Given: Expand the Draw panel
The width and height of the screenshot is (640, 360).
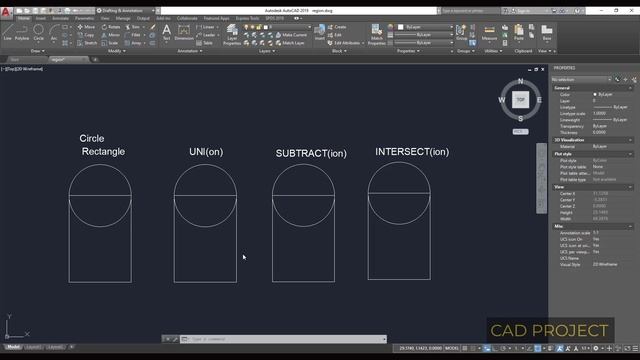Looking at the screenshot, I should [x=38, y=51].
